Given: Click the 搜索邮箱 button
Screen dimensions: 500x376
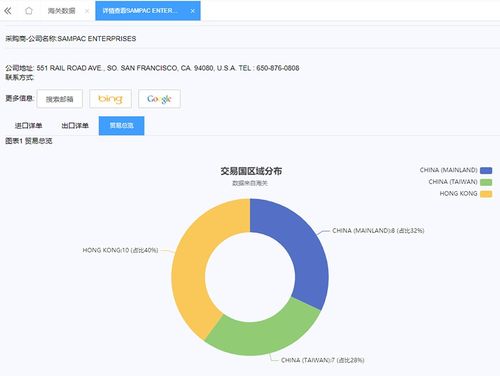Looking at the screenshot, I should (x=60, y=99).
